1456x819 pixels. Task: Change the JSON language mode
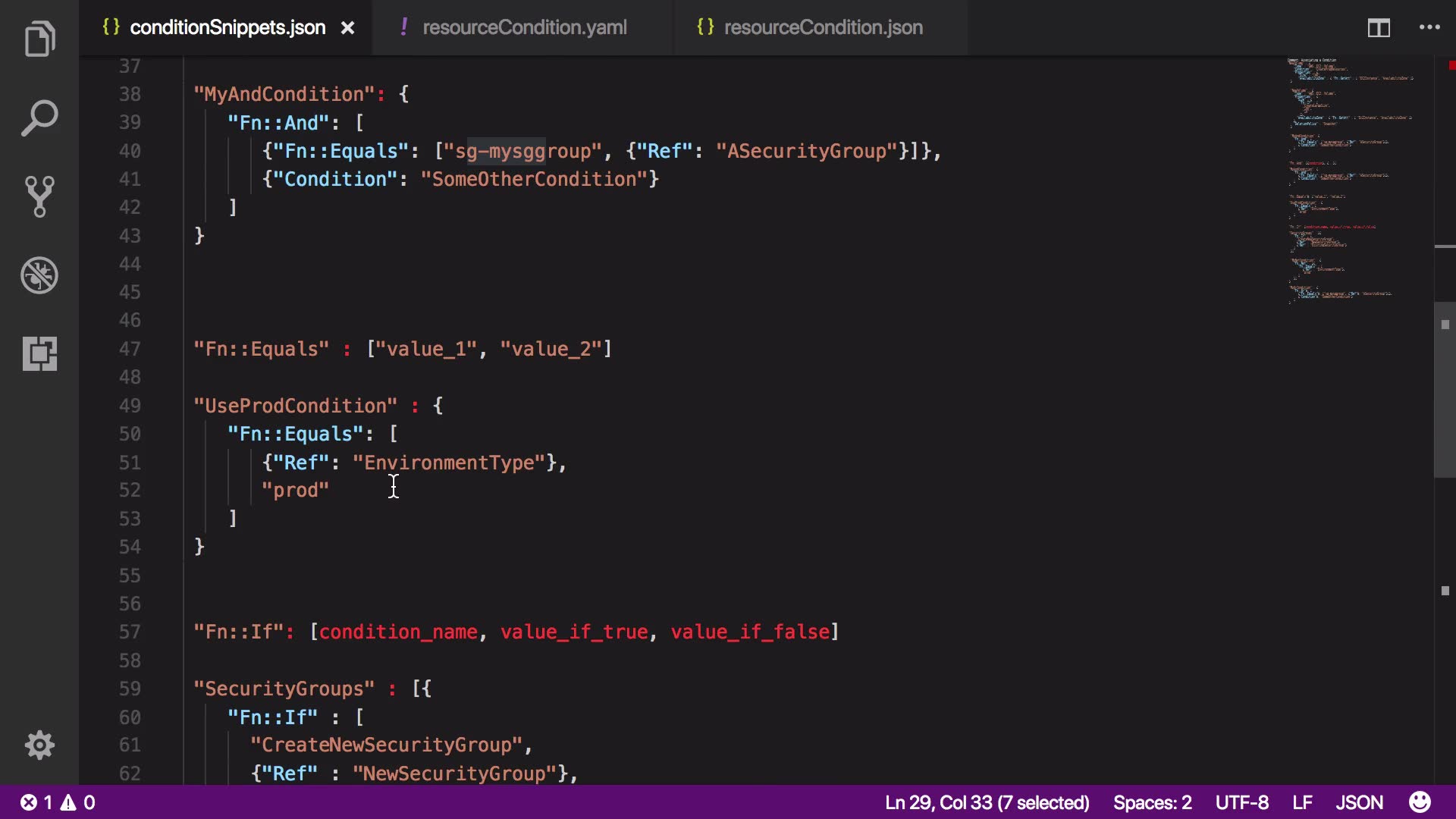click(x=1359, y=802)
